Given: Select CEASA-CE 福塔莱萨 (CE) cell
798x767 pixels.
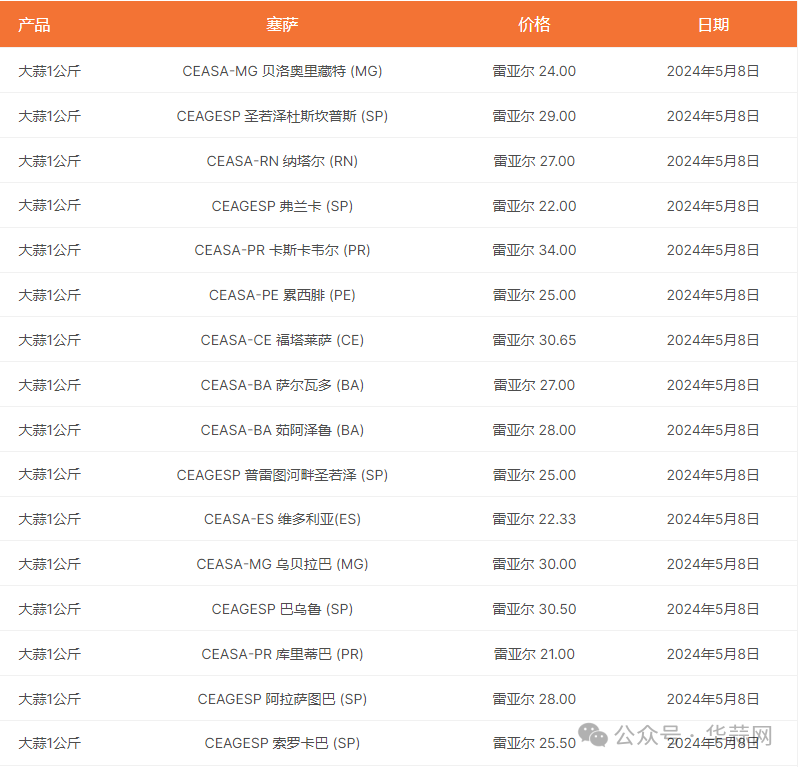Looking at the screenshot, I should pyautogui.click(x=282, y=340).
